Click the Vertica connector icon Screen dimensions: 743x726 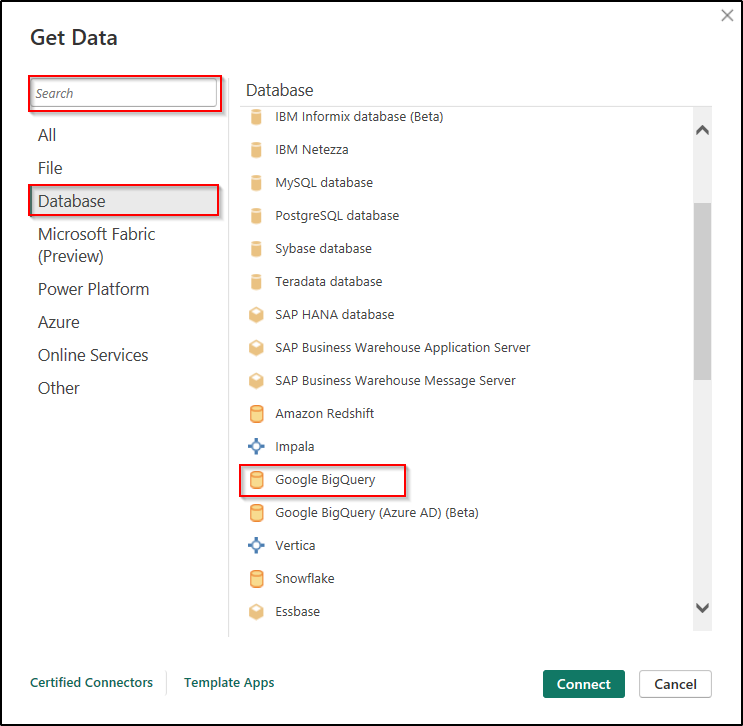256,545
